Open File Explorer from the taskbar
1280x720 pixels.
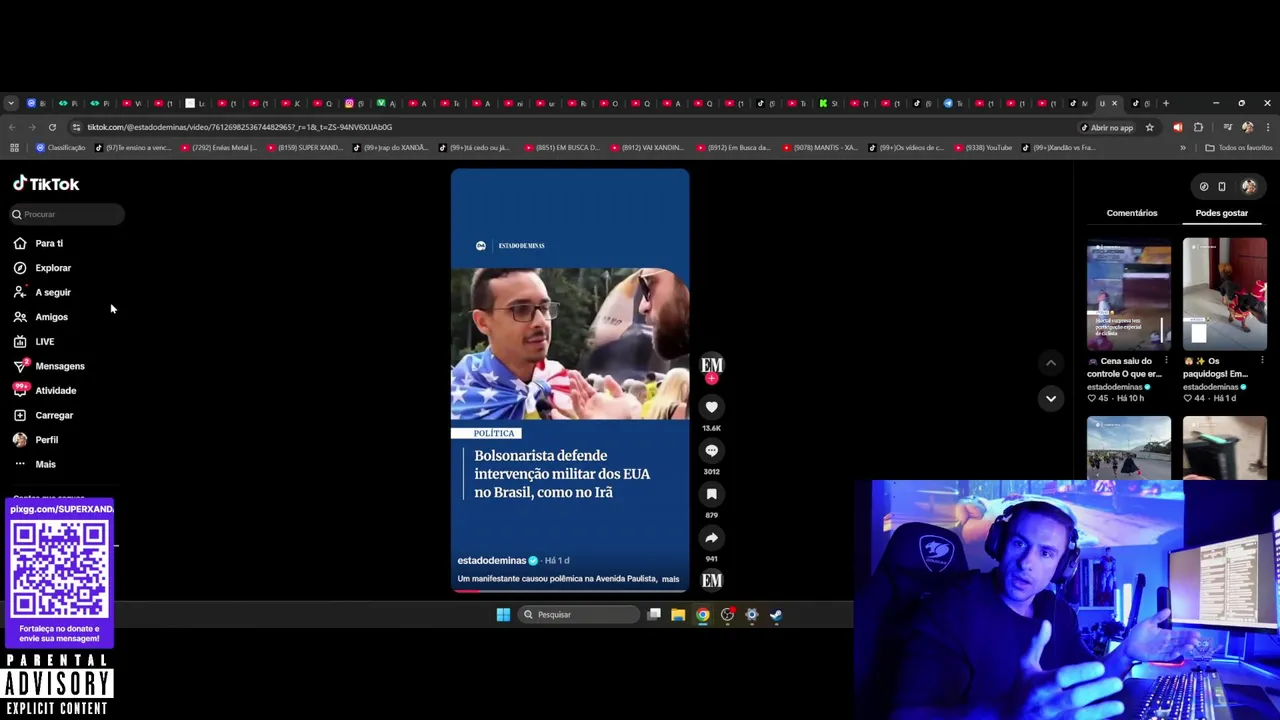tap(678, 615)
